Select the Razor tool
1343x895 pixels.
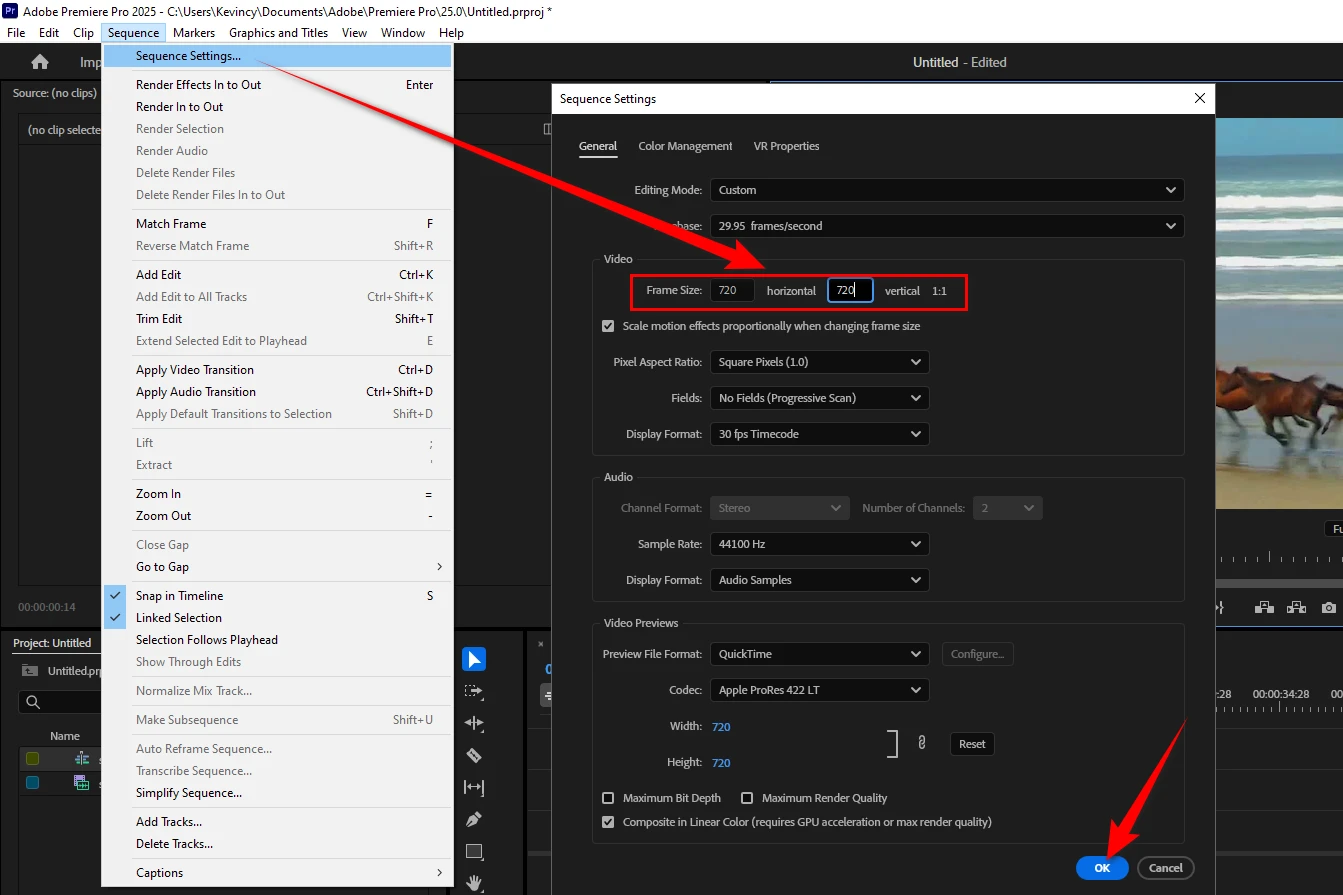474,755
